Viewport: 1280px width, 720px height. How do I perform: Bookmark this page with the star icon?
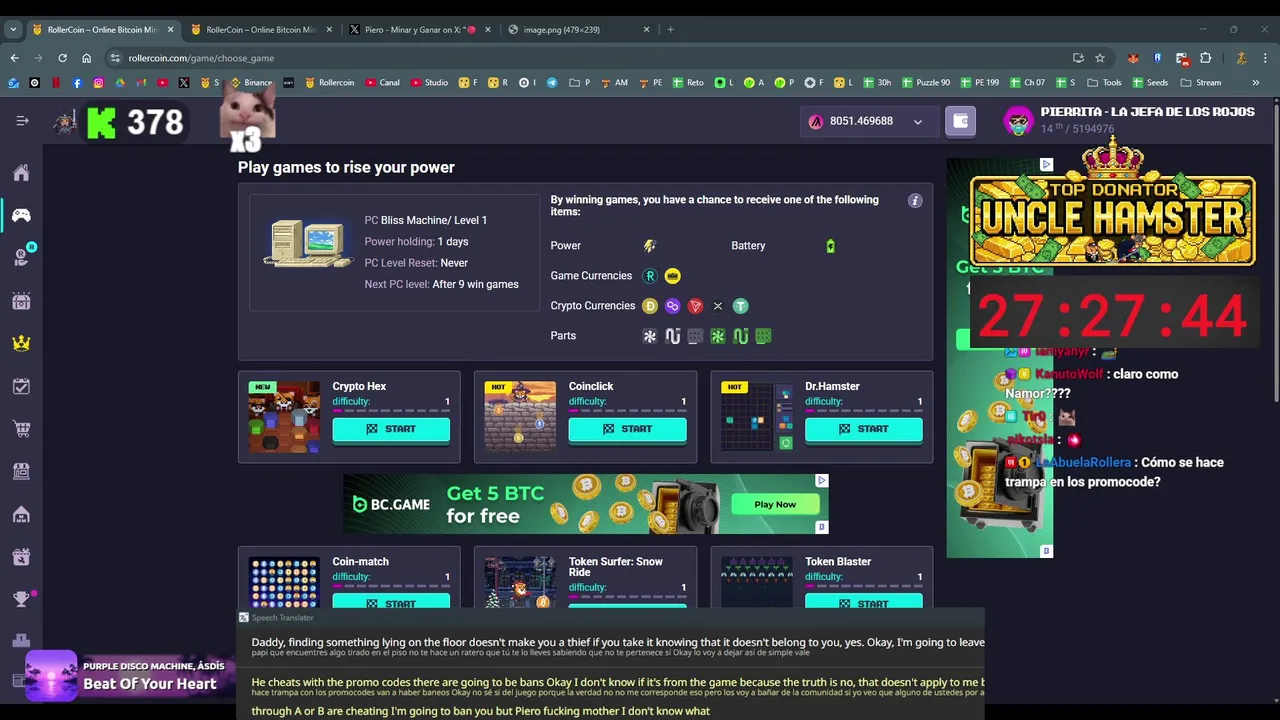pyautogui.click(x=1100, y=58)
